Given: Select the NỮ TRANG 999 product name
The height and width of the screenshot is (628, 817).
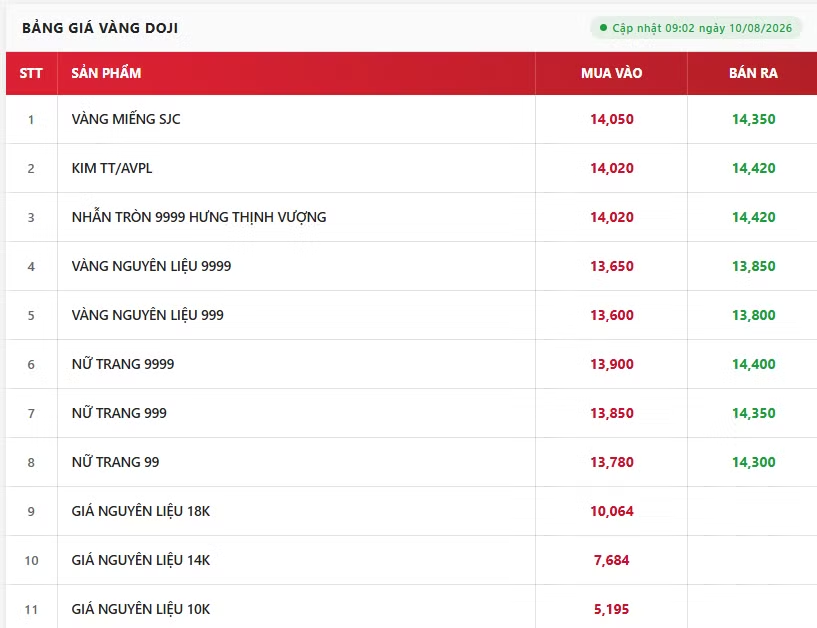Looking at the screenshot, I should point(119,413).
